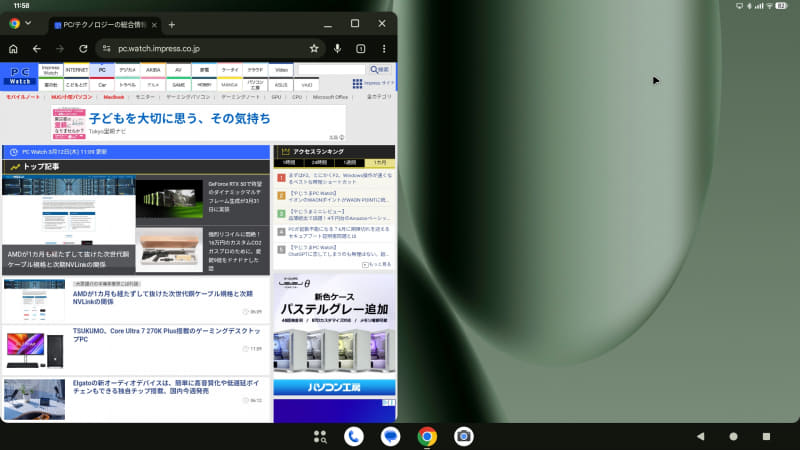Select the 1カ月 ranking tab
The image size is (800, 450).
tap(380, 163)
